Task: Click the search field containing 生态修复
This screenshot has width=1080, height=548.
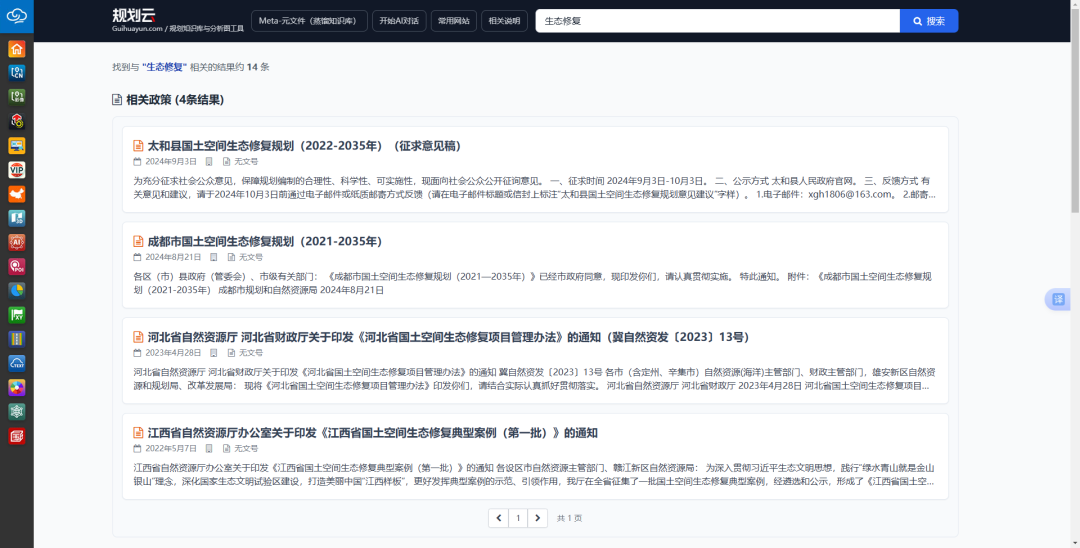Action: coord(716,21)
